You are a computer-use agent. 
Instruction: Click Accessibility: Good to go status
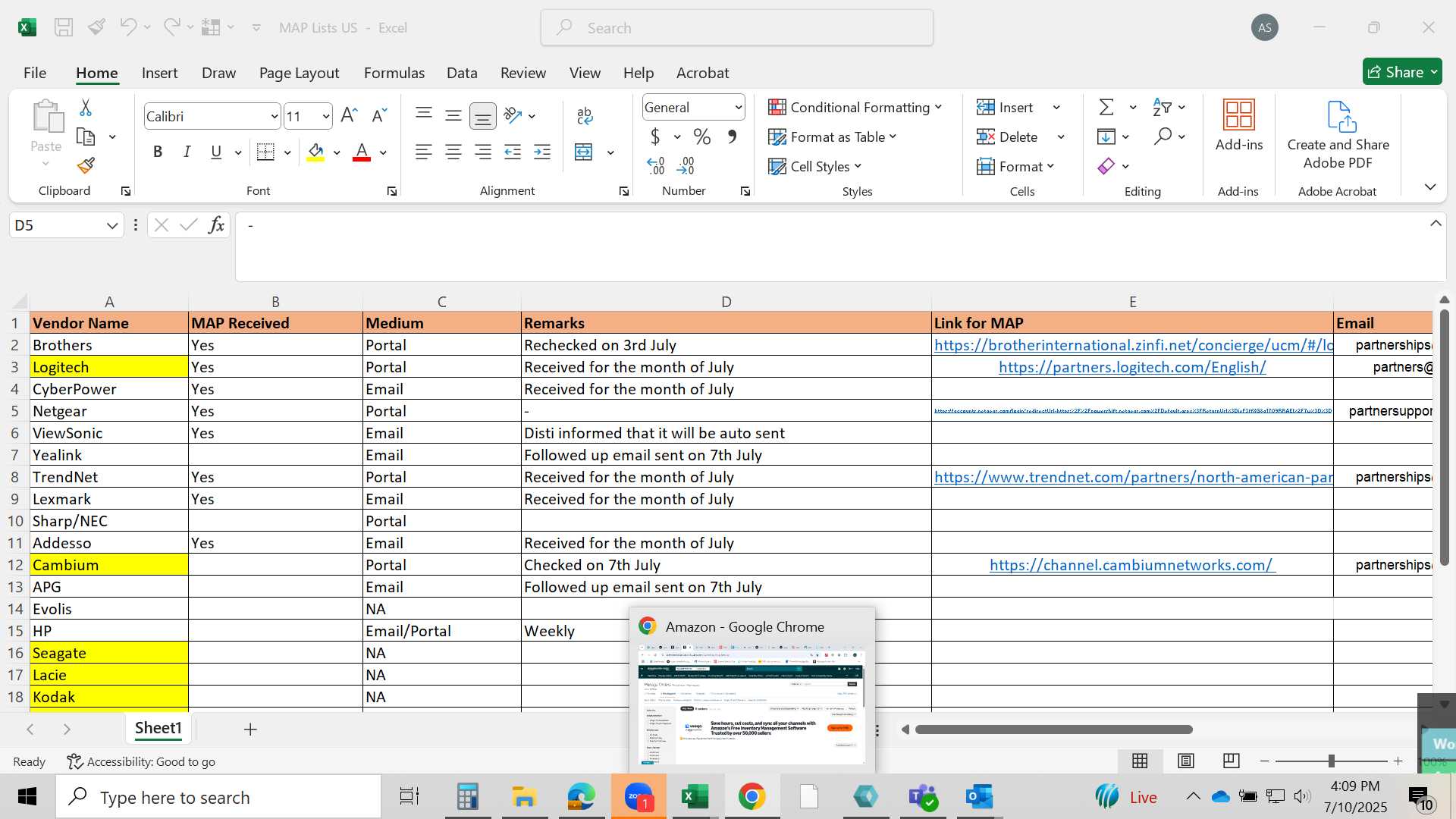pyautogui.click(x=141, y=761)
